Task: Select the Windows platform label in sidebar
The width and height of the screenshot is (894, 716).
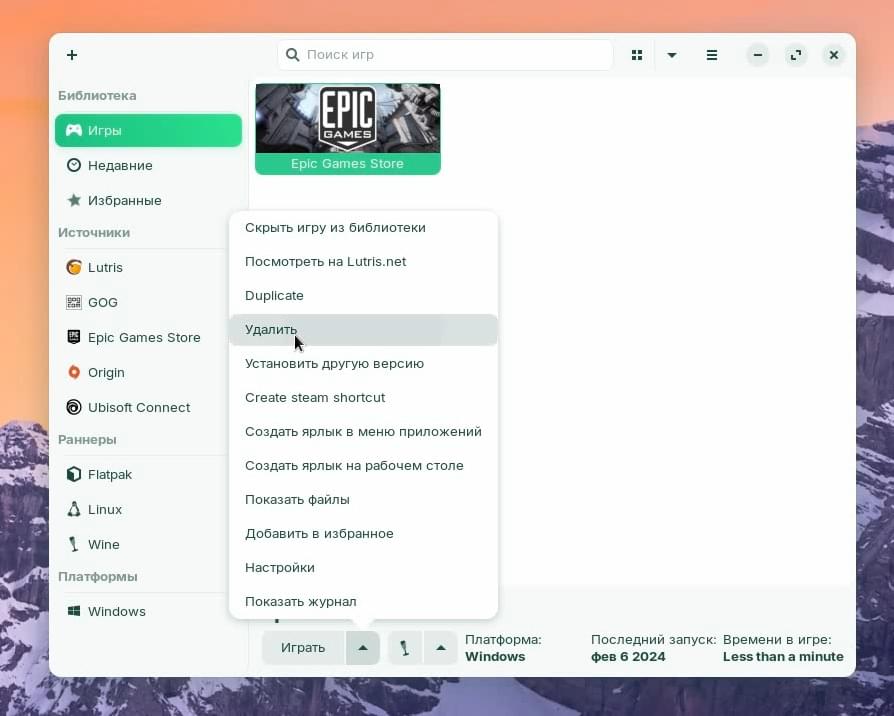Action: pos(117,611)
